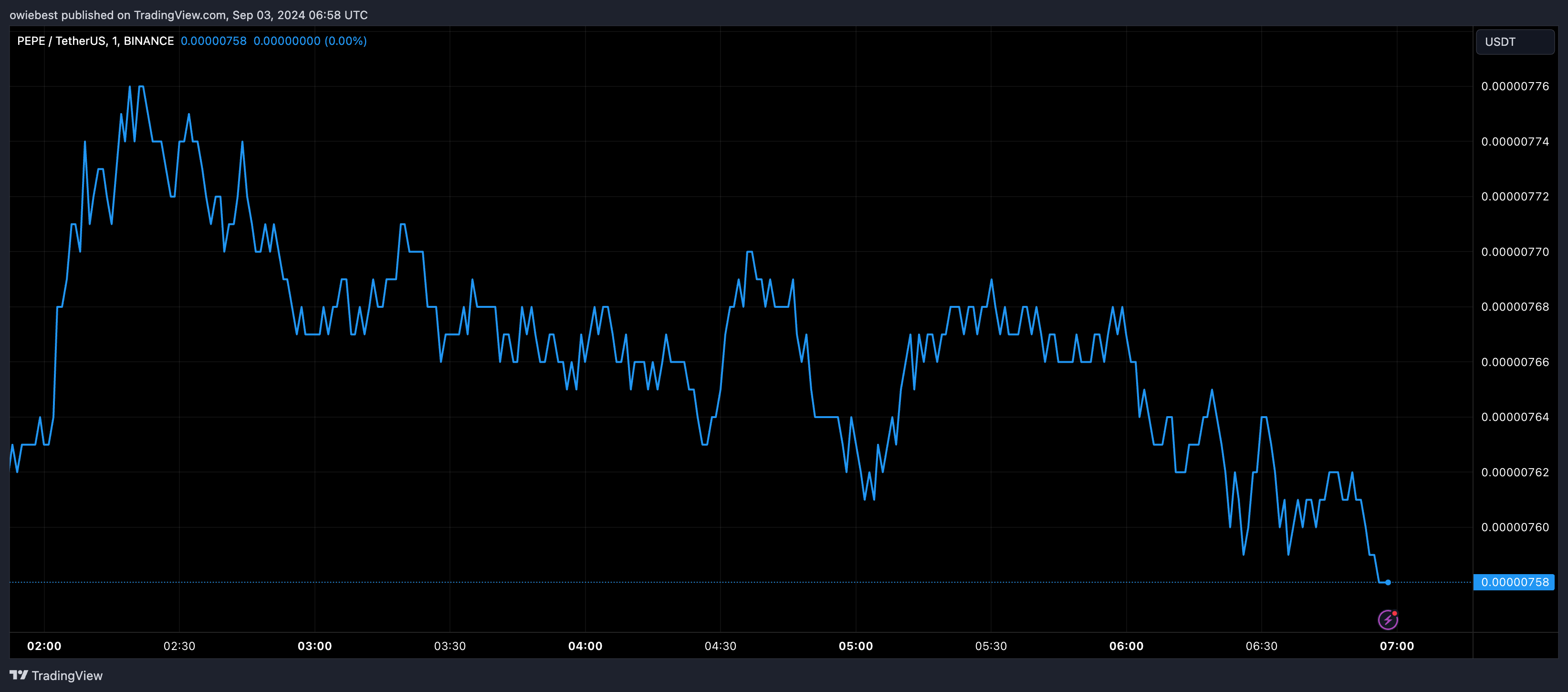Open the USDT currency selector

tap(1515, 42)
